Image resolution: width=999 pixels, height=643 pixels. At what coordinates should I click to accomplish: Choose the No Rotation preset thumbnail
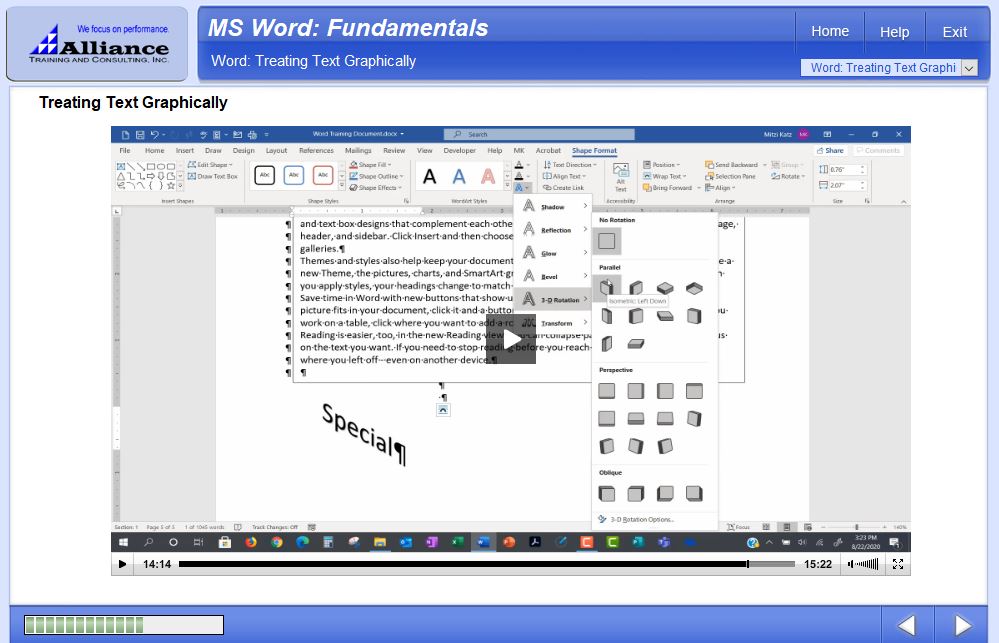point(607,241)
